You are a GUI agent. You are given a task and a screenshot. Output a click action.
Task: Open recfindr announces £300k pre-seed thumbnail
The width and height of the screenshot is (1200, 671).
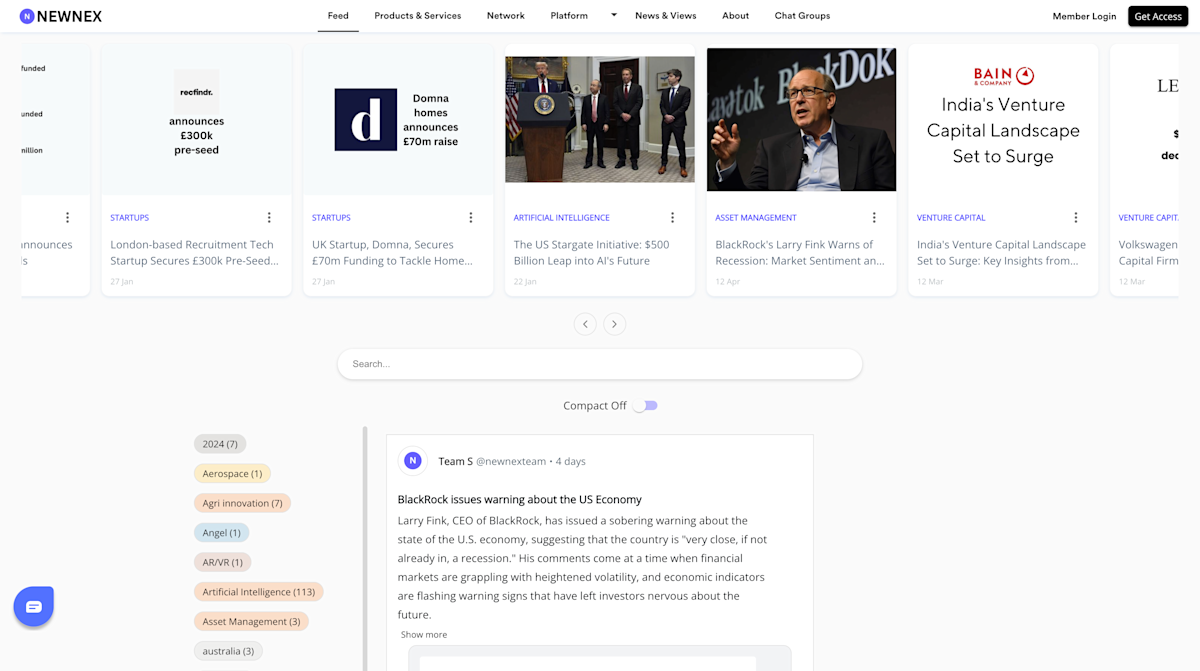(x=197, y=119)
